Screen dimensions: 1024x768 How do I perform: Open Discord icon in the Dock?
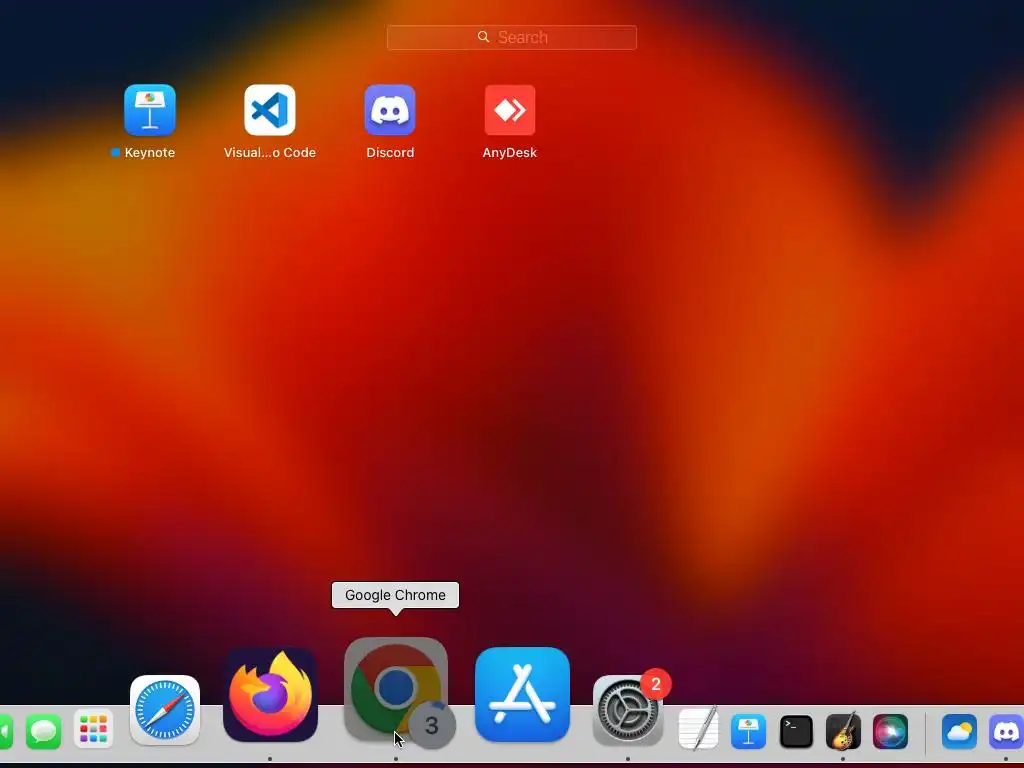pyautogui.click(x=1006, y=731)
